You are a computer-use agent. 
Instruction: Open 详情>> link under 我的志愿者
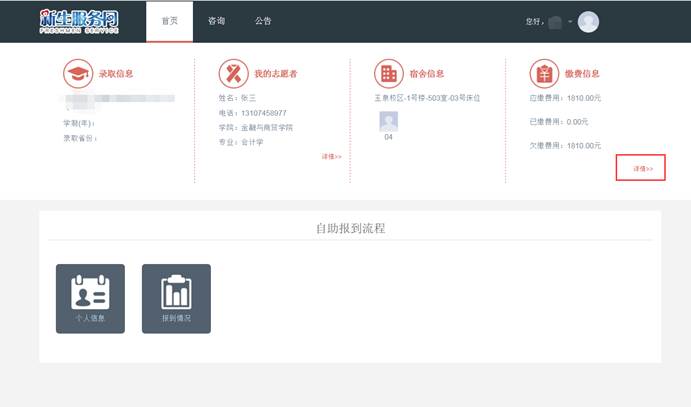point(331,156)
